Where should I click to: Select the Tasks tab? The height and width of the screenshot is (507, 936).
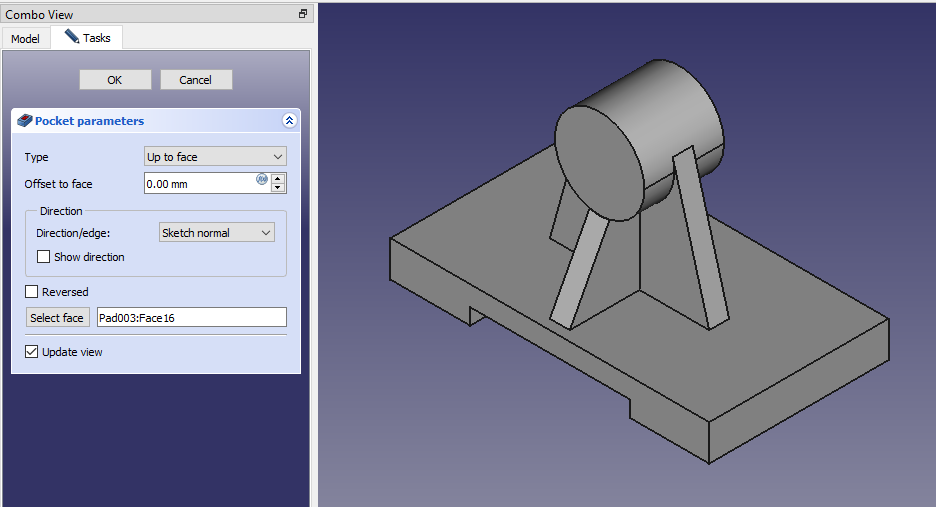(x=88, y=38)
